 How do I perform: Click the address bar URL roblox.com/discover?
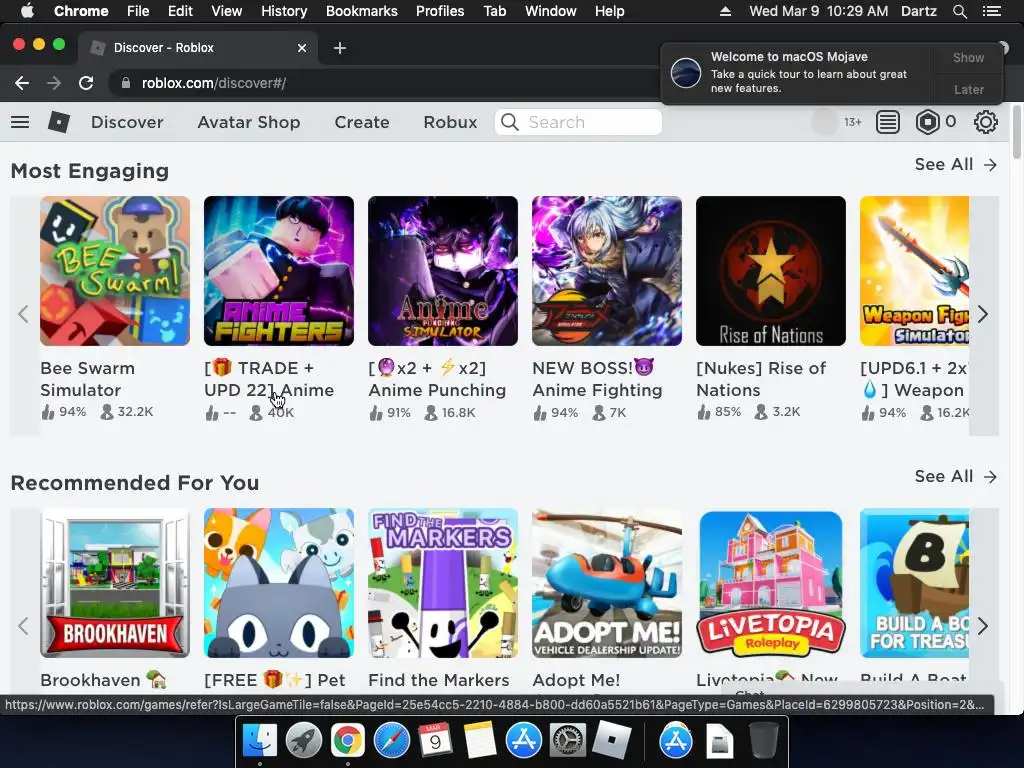pyautogui.click(x=214, y=83)
